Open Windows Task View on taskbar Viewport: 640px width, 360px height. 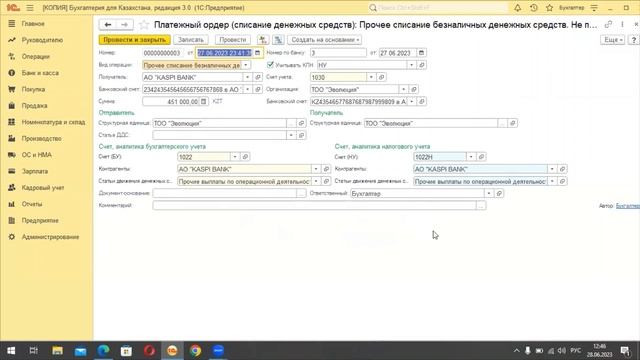click(x=33, y=351)
